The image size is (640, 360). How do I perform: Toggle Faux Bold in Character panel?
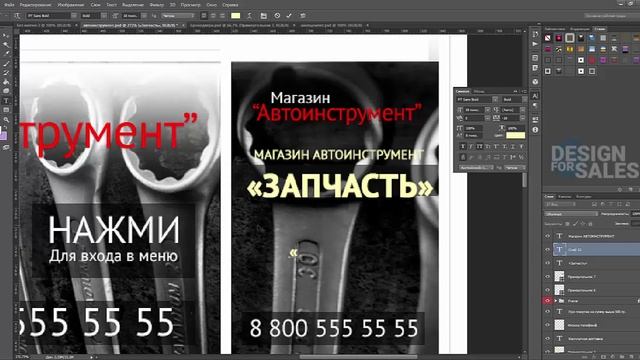(462, 146)
